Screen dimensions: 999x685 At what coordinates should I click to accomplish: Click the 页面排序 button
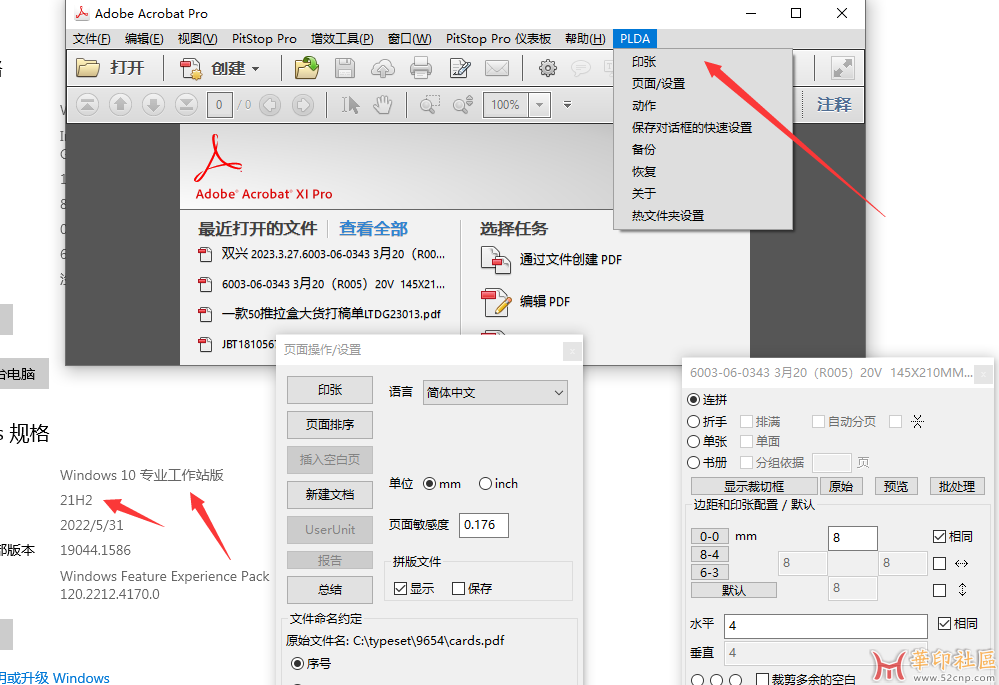[x=329, y=424]
